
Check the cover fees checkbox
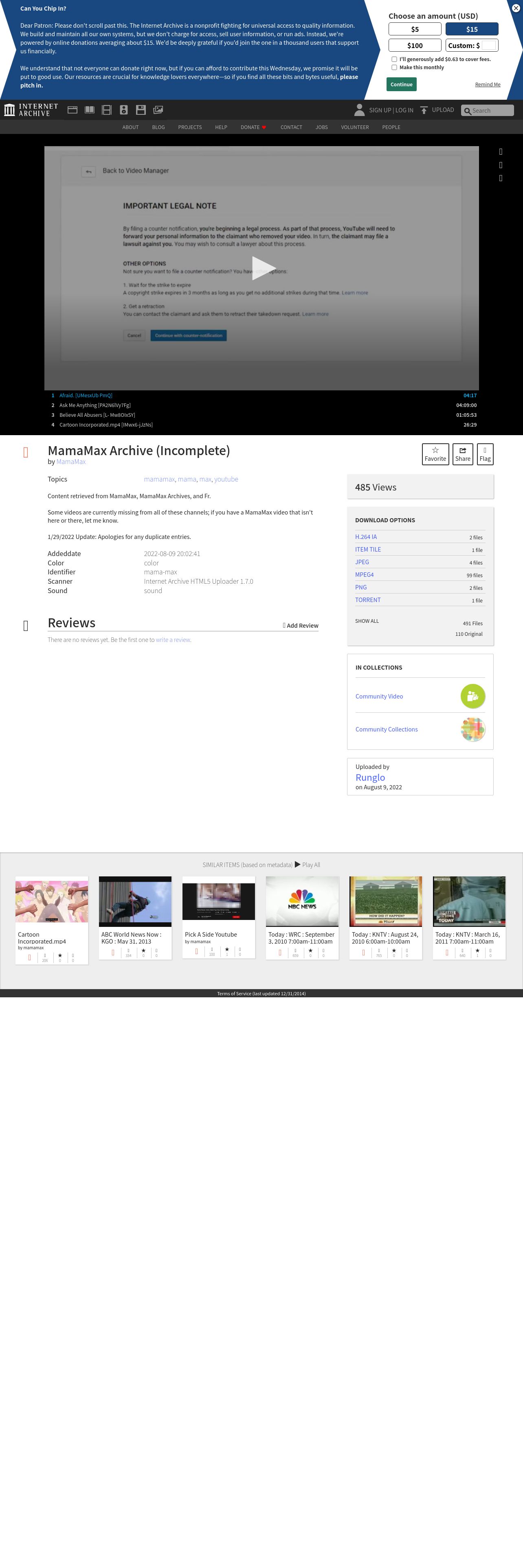[x=394, y=59]
